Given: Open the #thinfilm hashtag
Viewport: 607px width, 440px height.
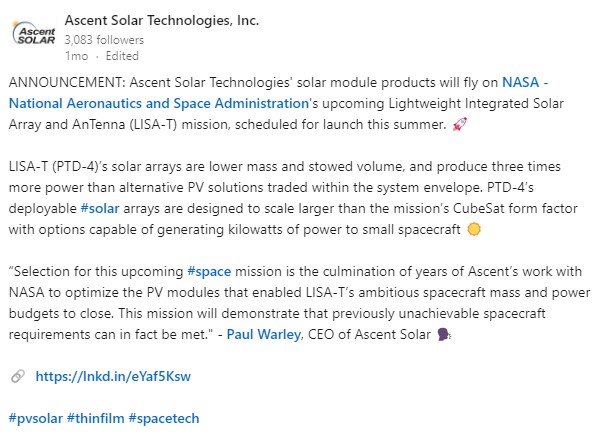Looking at the screenshot, I should (96, 418).
